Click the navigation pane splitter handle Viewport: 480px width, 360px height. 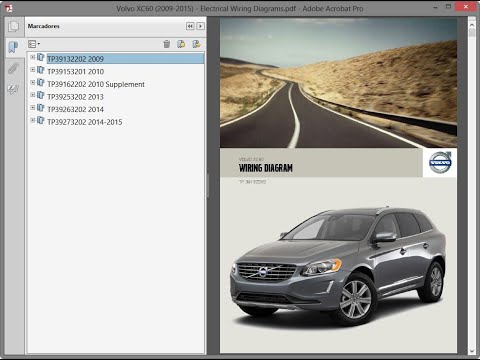pos(207,185)
